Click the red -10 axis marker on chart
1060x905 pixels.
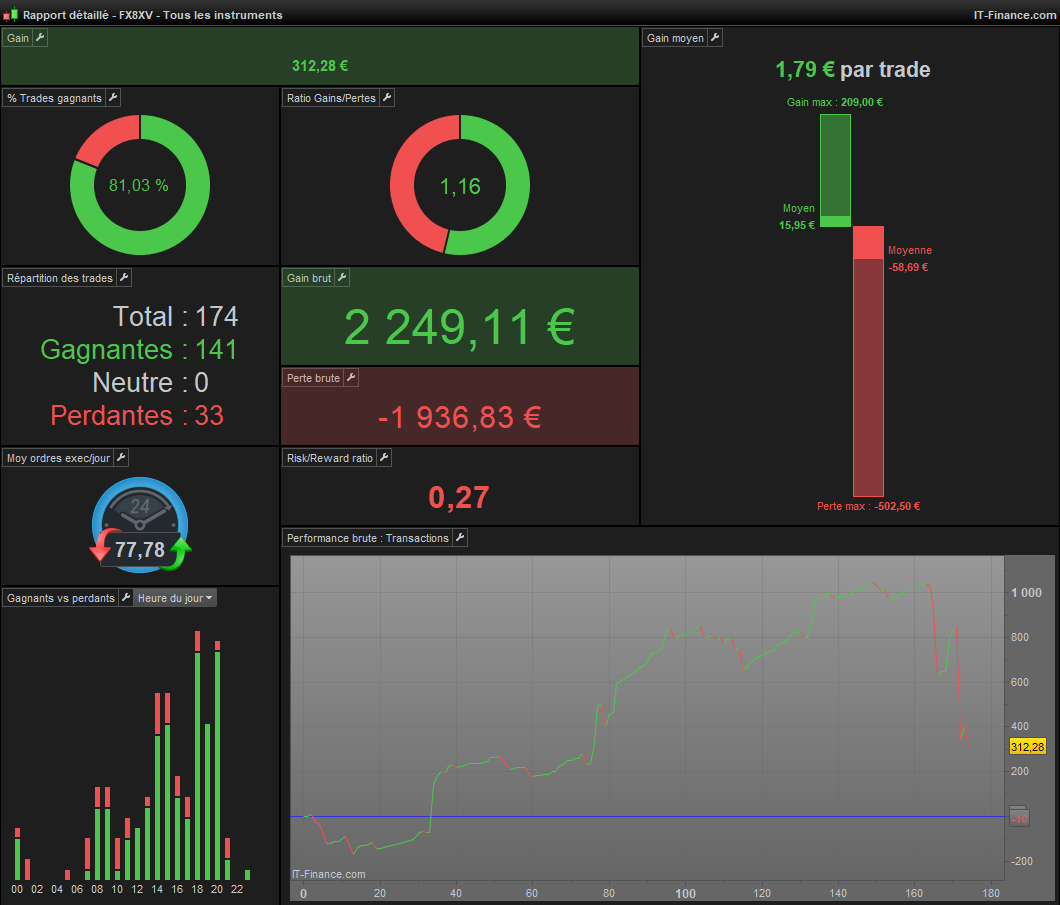tap(1019, 818)
